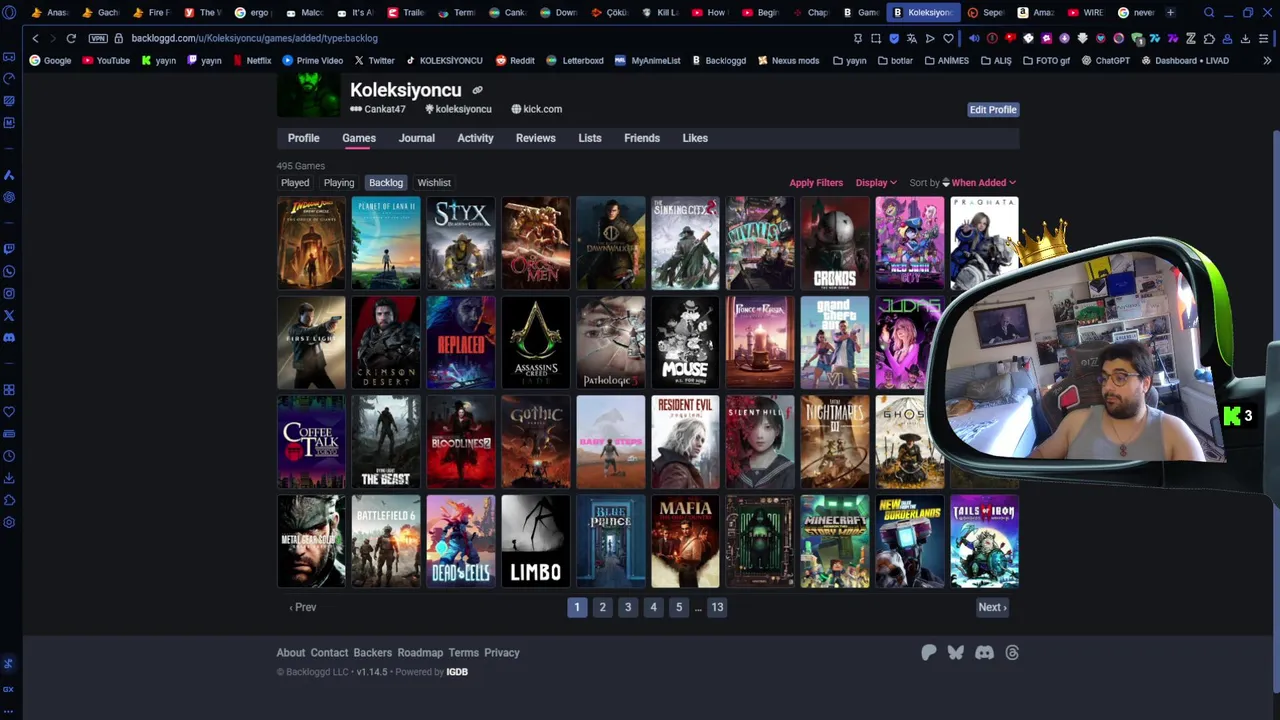Reload the Backloggd page
This screenshot has width=1280, height=720.
(x=71, y=38)
